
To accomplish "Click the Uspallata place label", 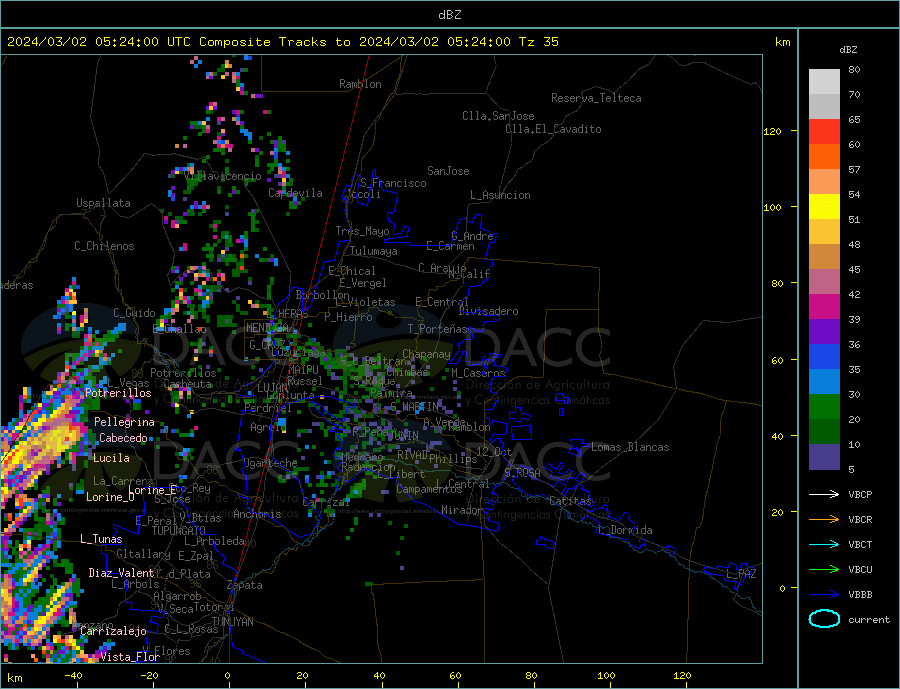I will point(103,203).
